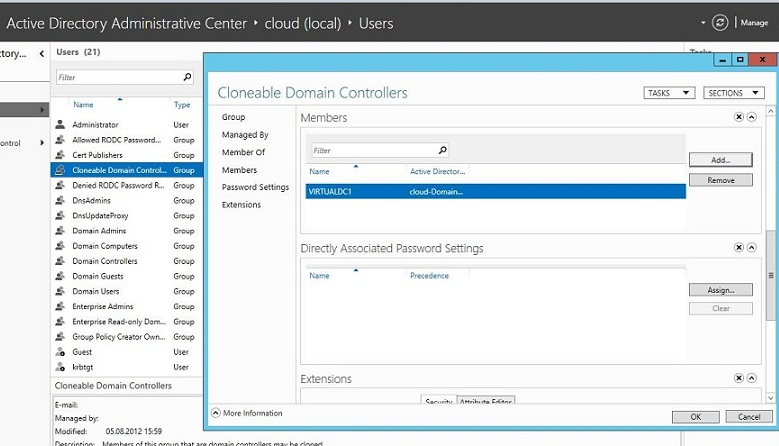Click the DnsUpdateProxy group icon
The height and width of the screenshot is (446, 779).
pos(60,216)
